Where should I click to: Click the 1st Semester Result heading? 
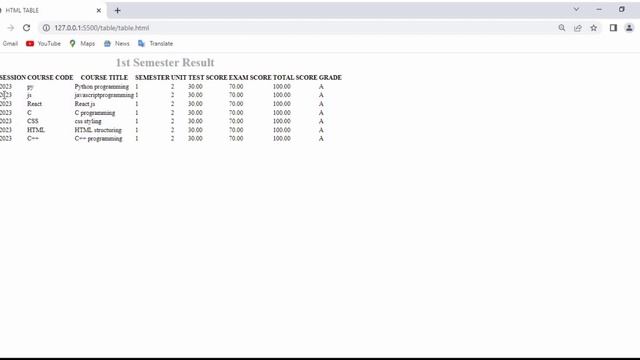coord(165,62)
